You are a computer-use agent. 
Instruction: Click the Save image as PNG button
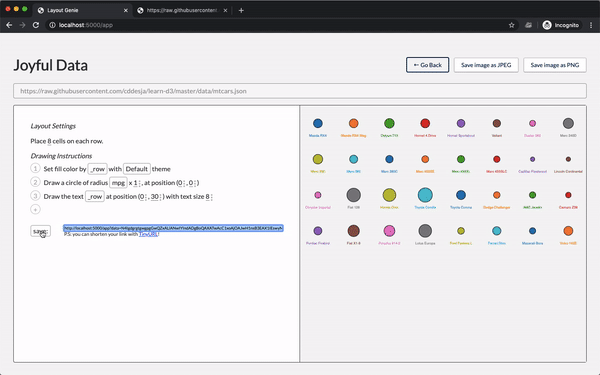pos(554,65)
